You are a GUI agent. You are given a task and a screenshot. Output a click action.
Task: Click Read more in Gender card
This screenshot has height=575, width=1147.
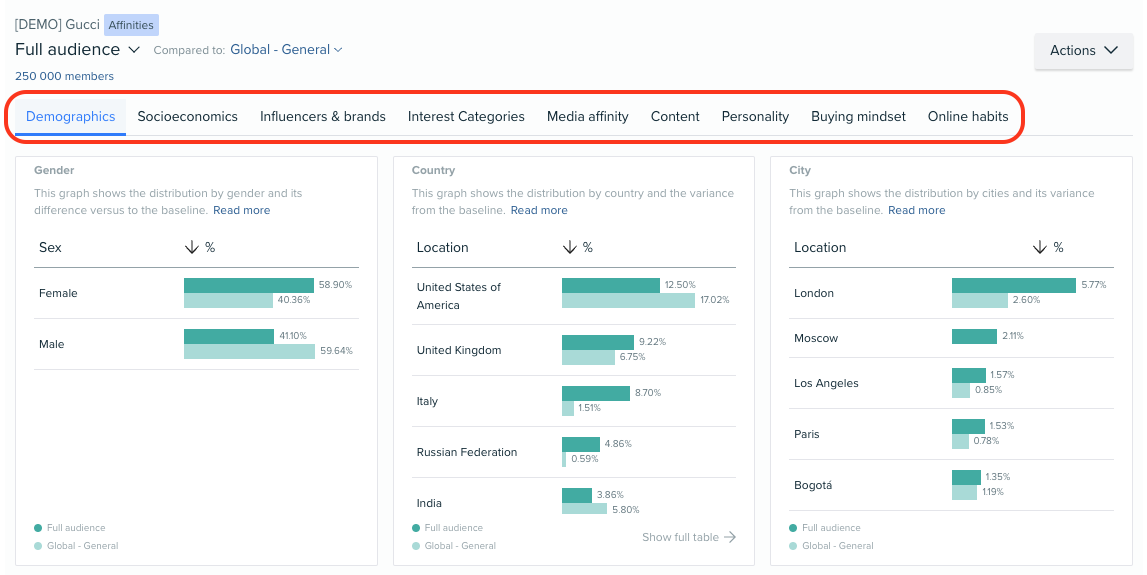coord(241,210)
